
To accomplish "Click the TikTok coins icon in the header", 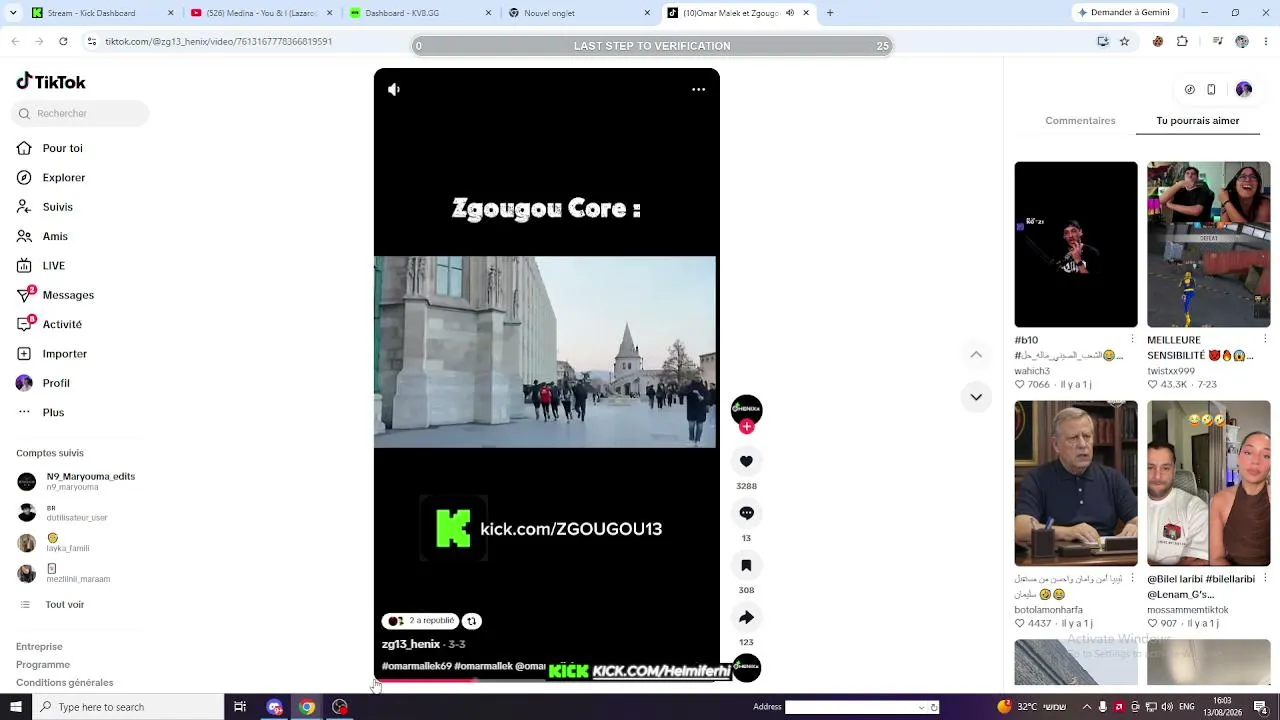I will (x=1189, y=90).
